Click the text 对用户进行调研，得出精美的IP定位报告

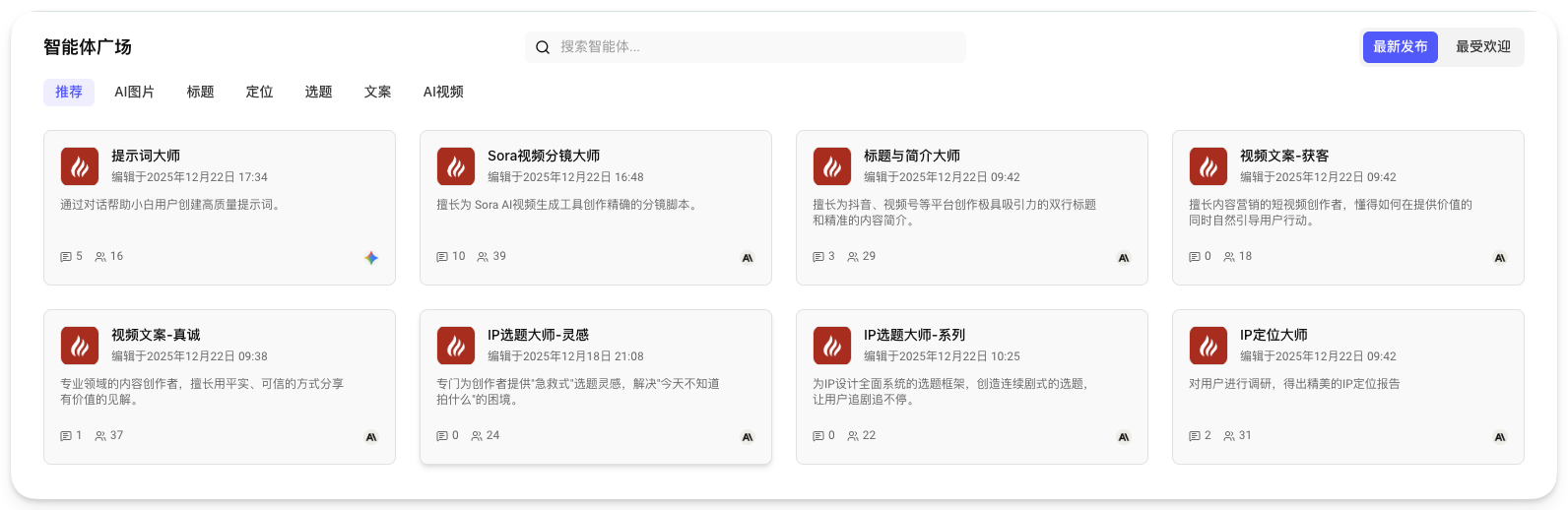click(x=1294, y=384)
